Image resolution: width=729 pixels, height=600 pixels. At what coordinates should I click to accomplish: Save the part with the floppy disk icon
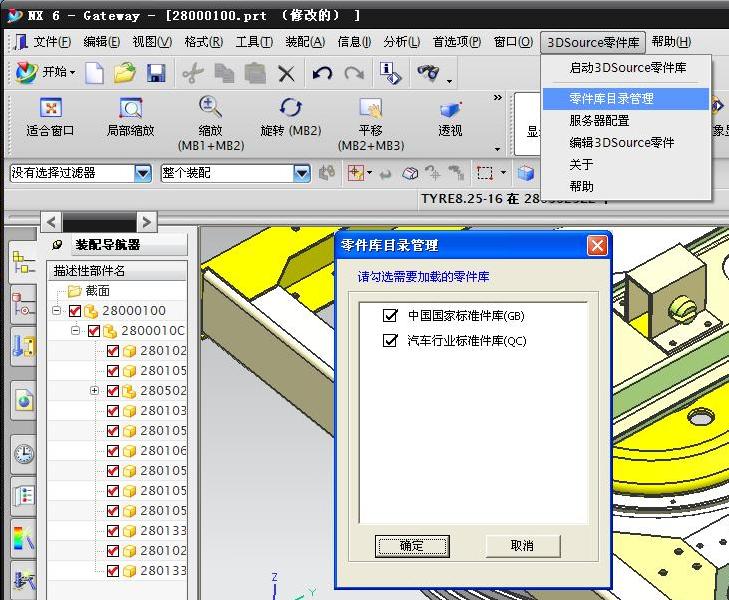click(x=156, y=73)
